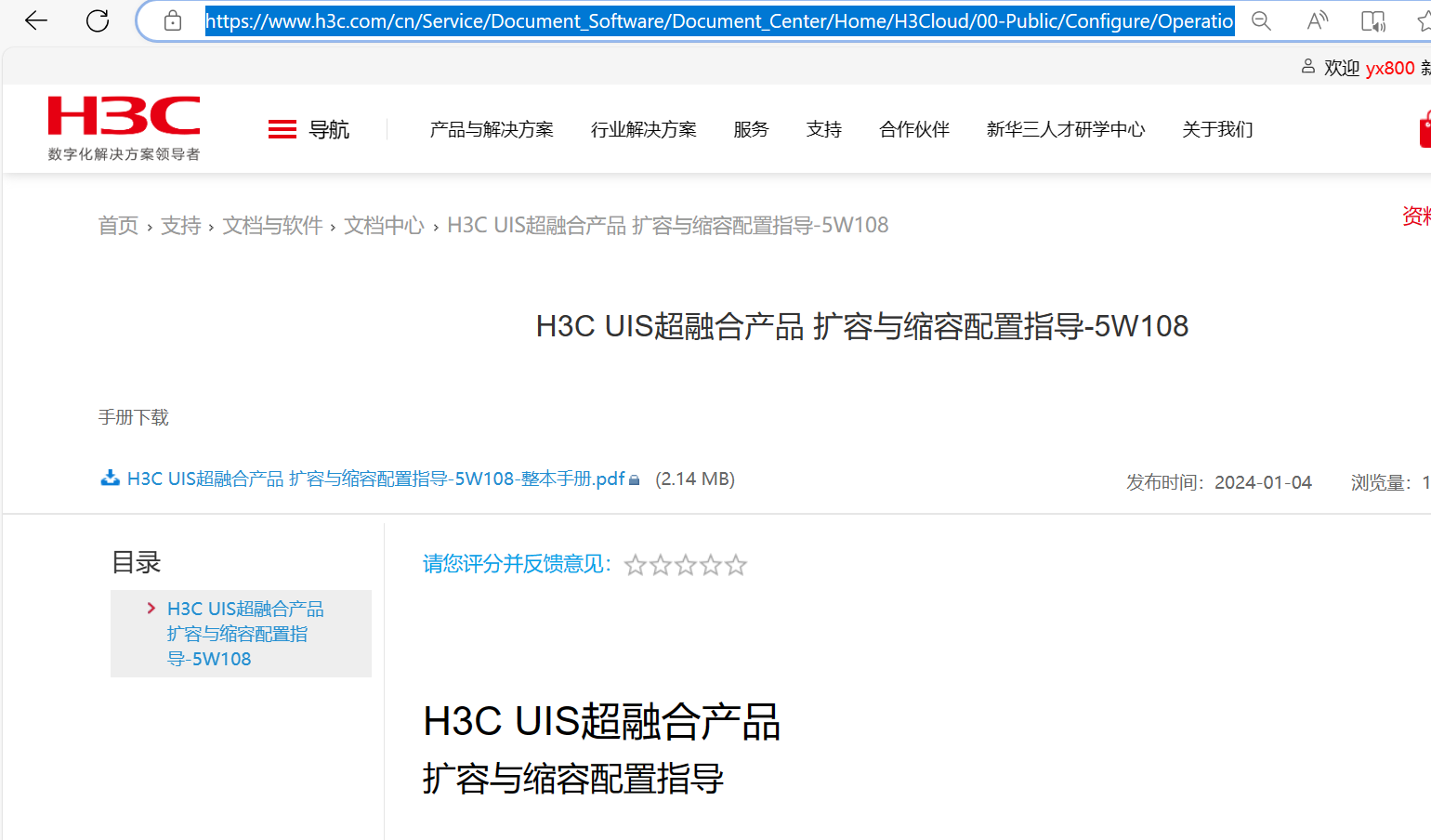Screen dimensions: 1431x840
Task: Open 支持 in the breadcrumb trail
Action: tap(181, 225)
